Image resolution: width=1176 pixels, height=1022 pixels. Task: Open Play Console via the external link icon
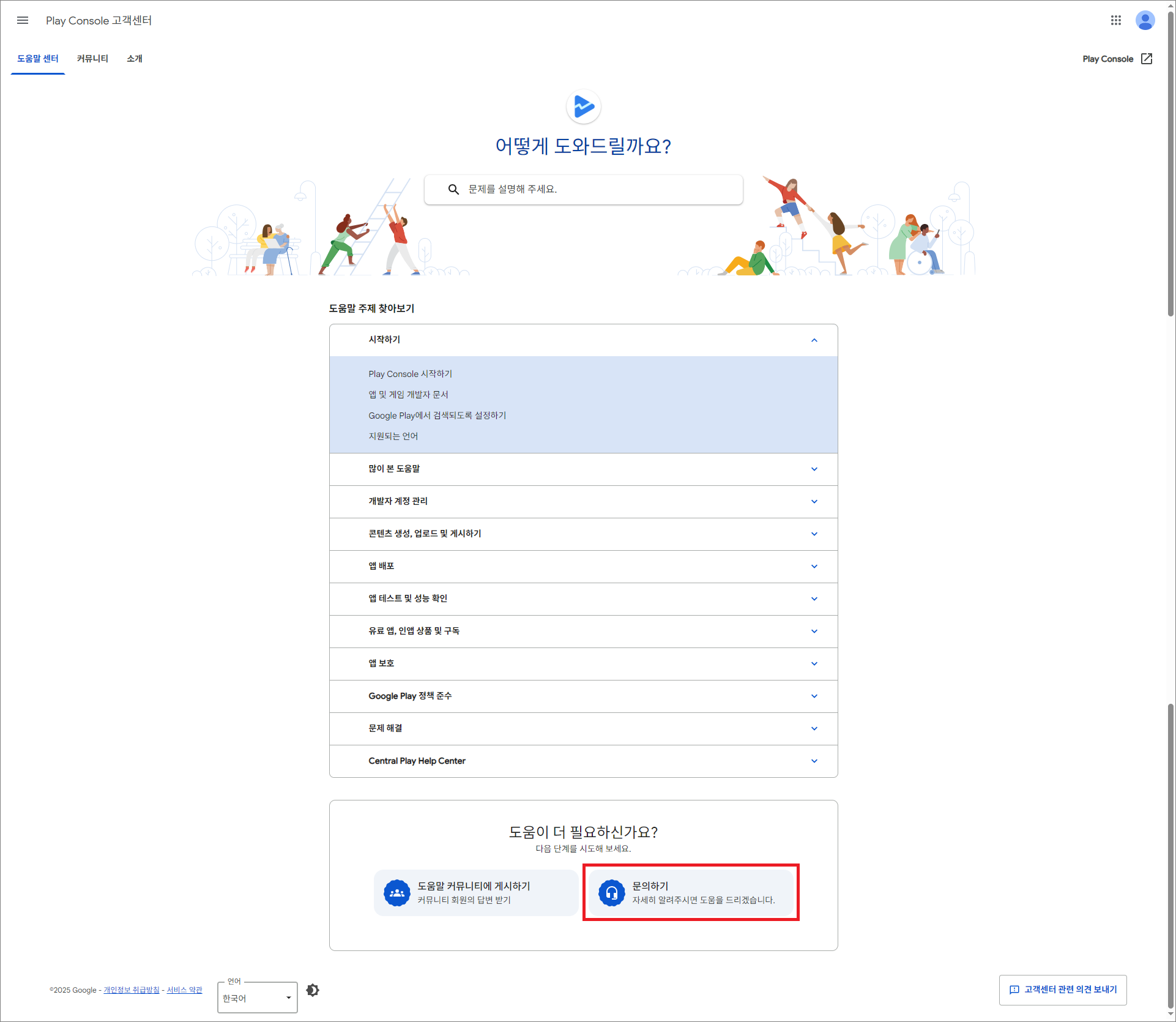click(1148, 58)
